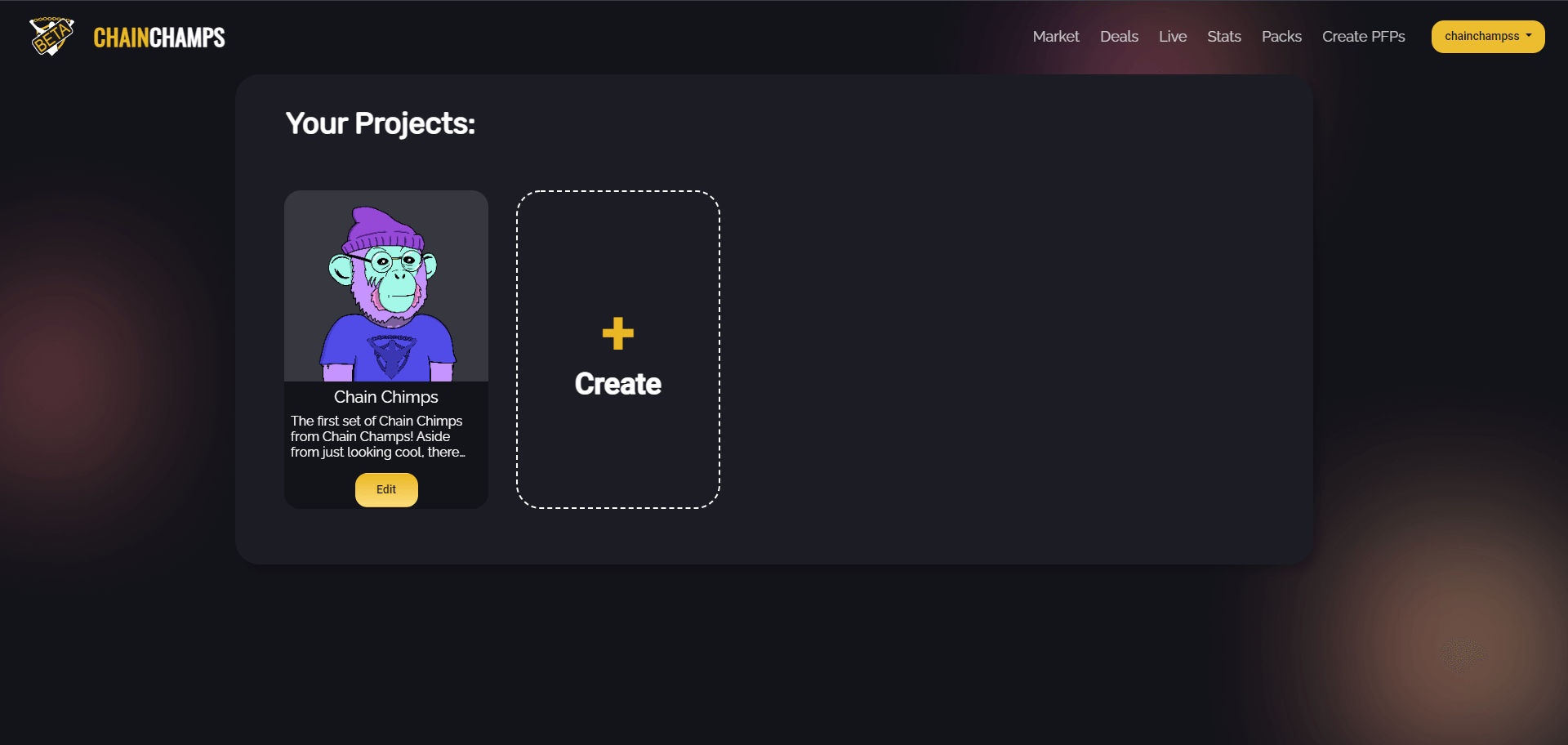Switch to the Live page
The image size is (1568, 745).
[1173, 37]
